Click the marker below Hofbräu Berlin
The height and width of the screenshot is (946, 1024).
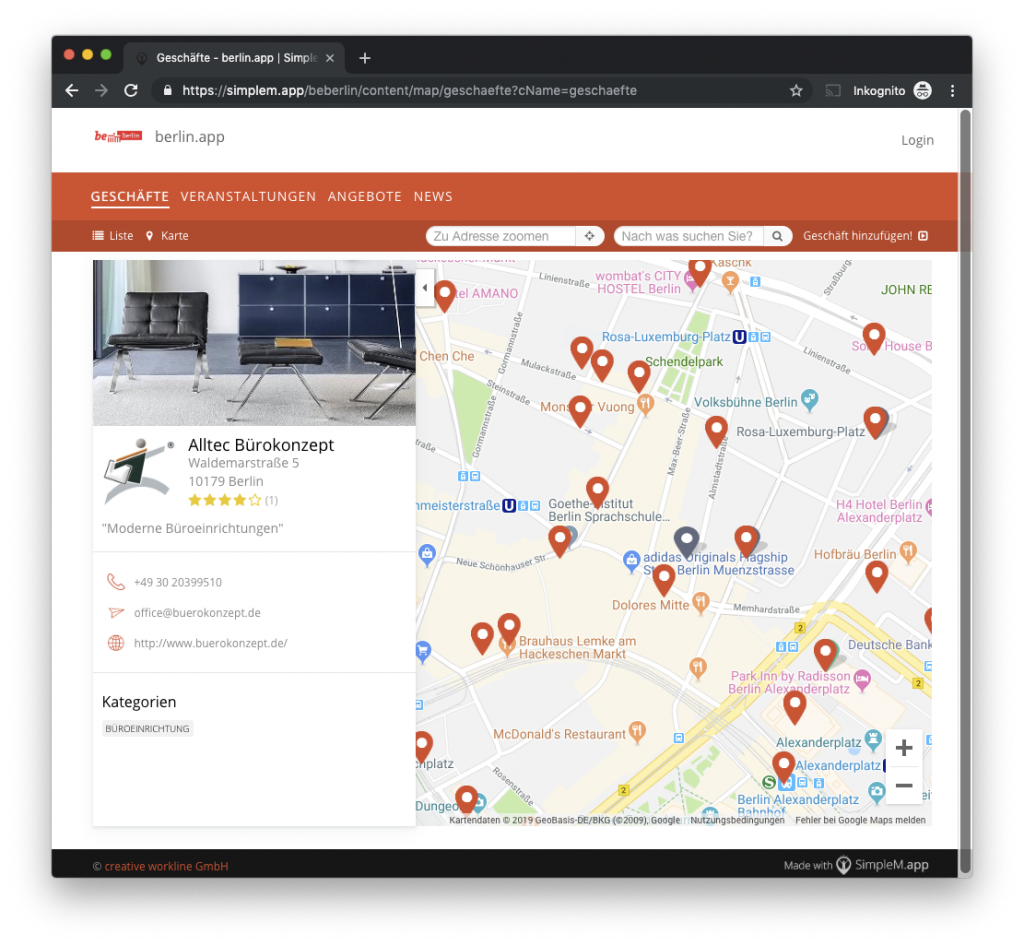pyautogui.click(x=876, y=576)
